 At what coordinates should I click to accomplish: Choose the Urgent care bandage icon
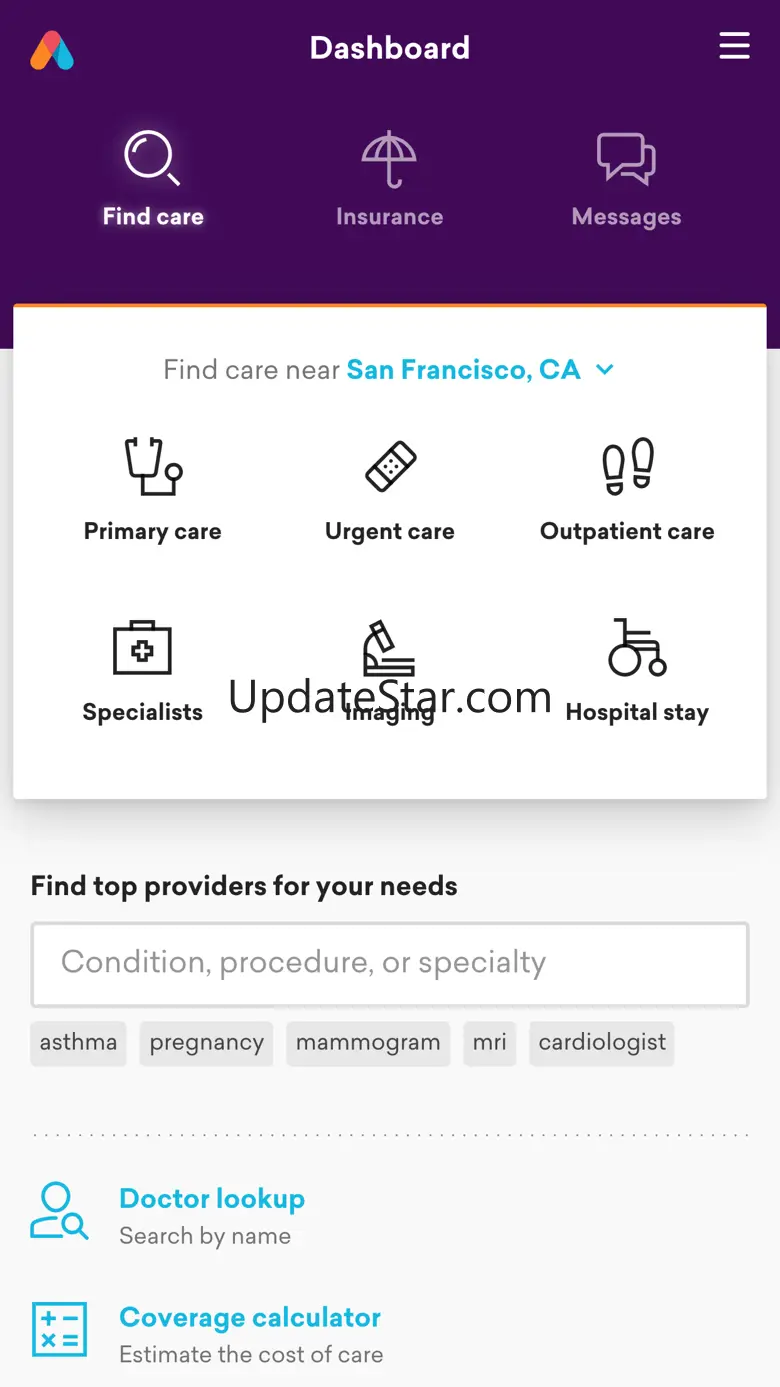[390, 466]
